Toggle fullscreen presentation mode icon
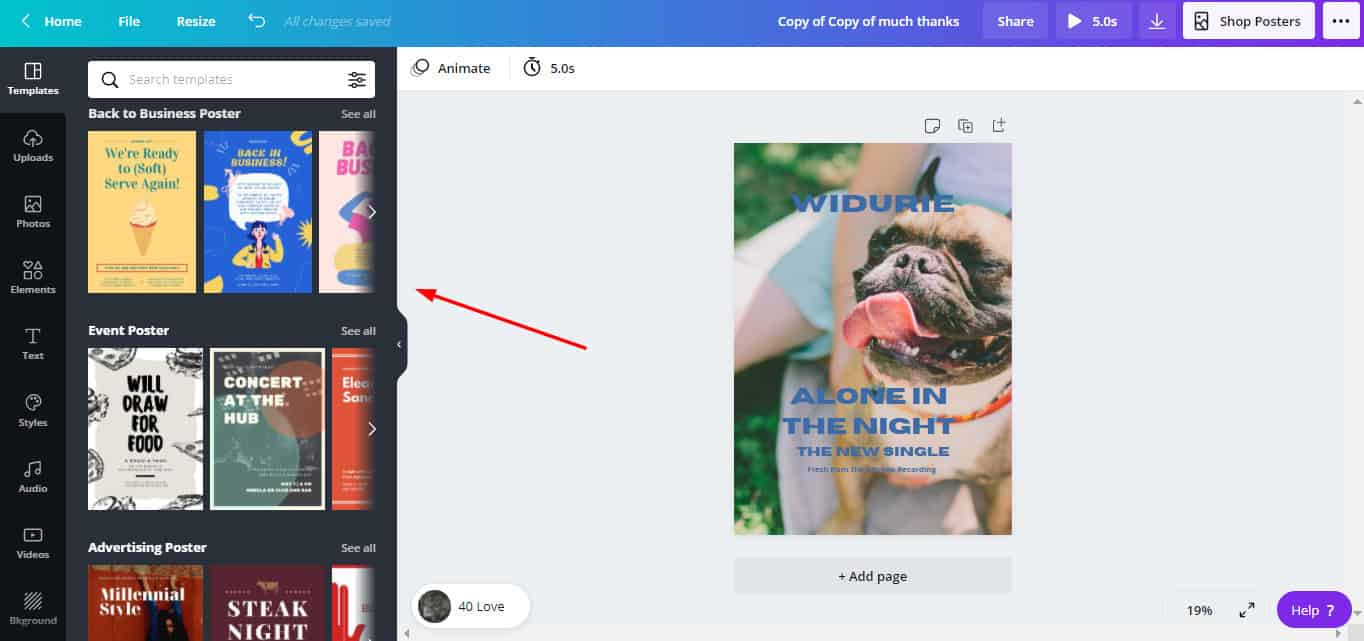This screenshot has height=641, width=1364. point(1247,610)
